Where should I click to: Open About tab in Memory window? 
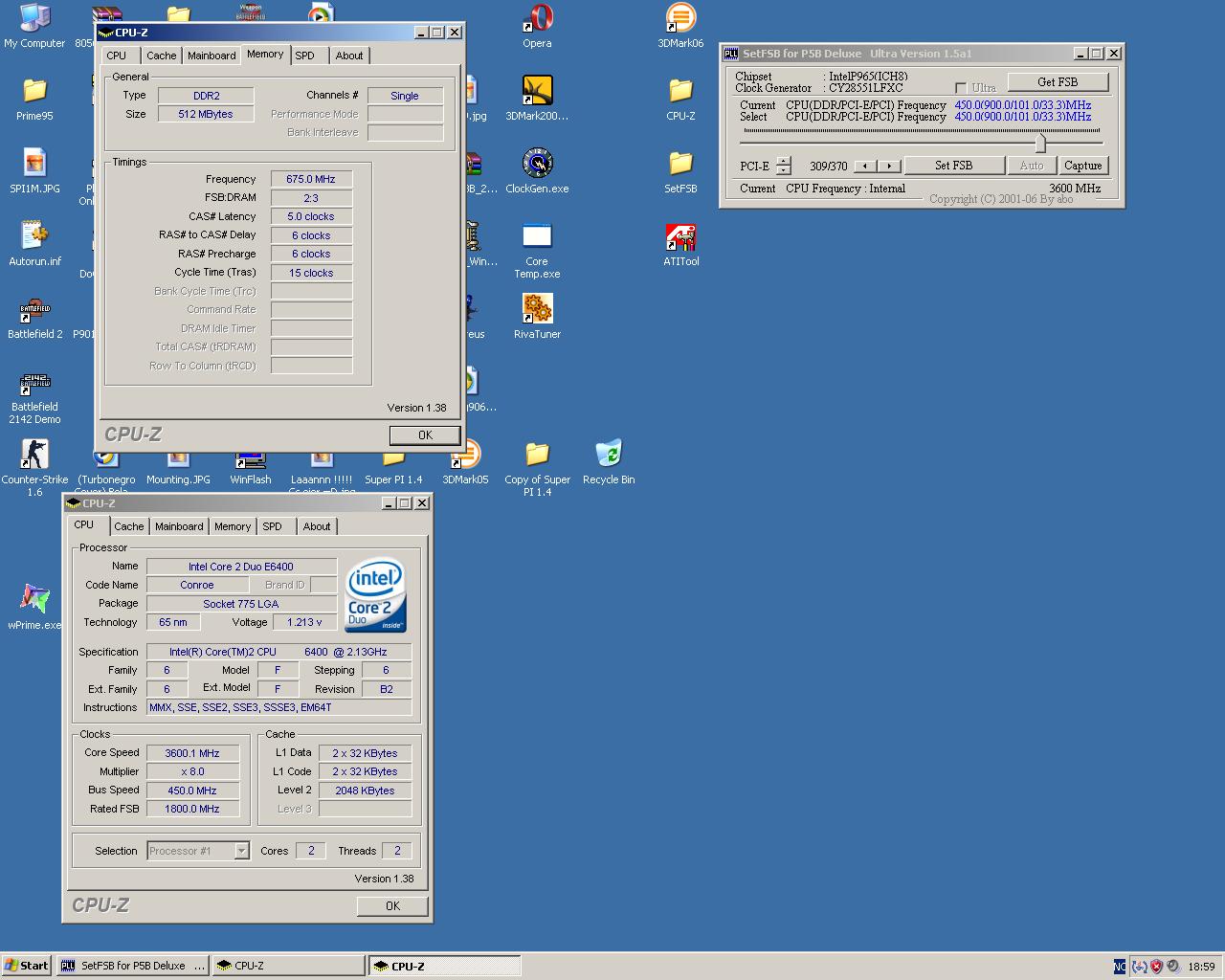pos(349,56)
